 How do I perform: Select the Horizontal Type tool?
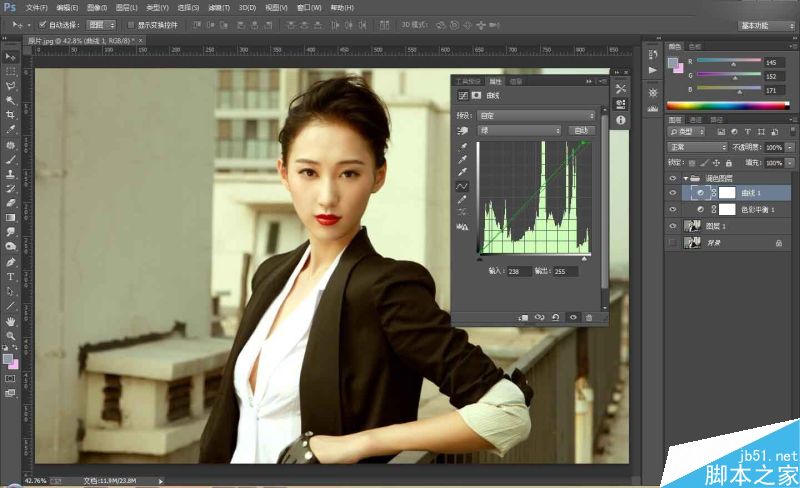[x=10, y=277]
